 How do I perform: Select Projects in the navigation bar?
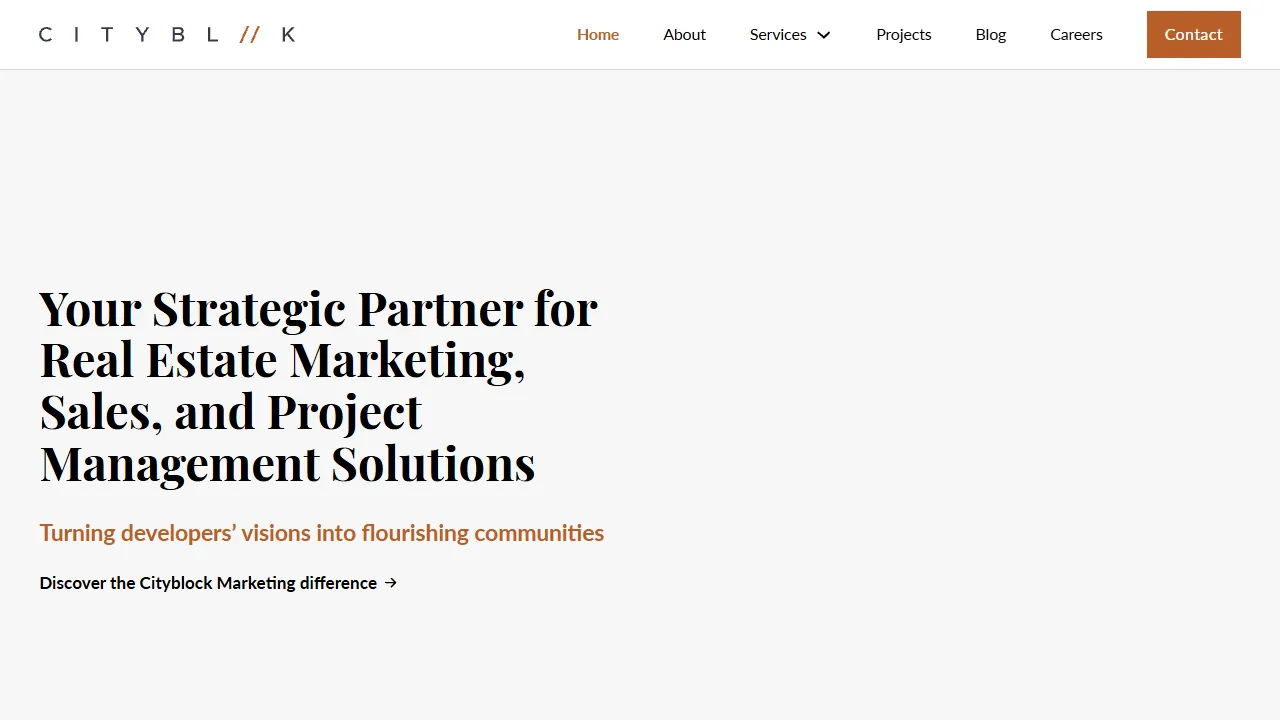coord(903,34)
